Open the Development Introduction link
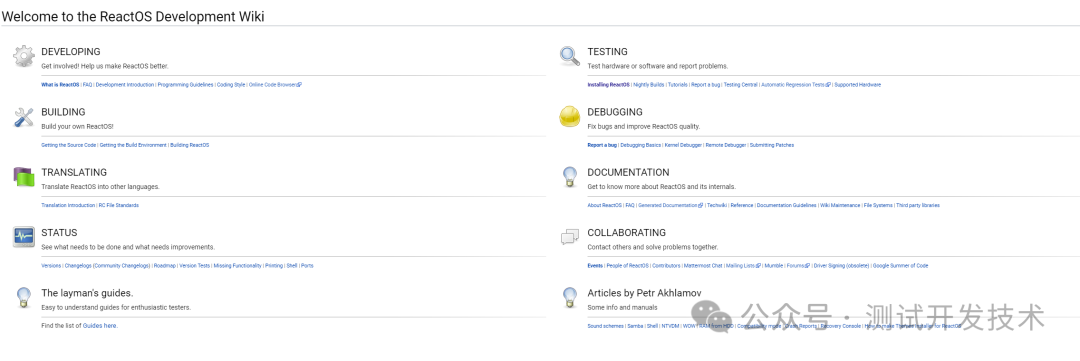Viewport: 1080px width, 361px height. pos(125,85)
